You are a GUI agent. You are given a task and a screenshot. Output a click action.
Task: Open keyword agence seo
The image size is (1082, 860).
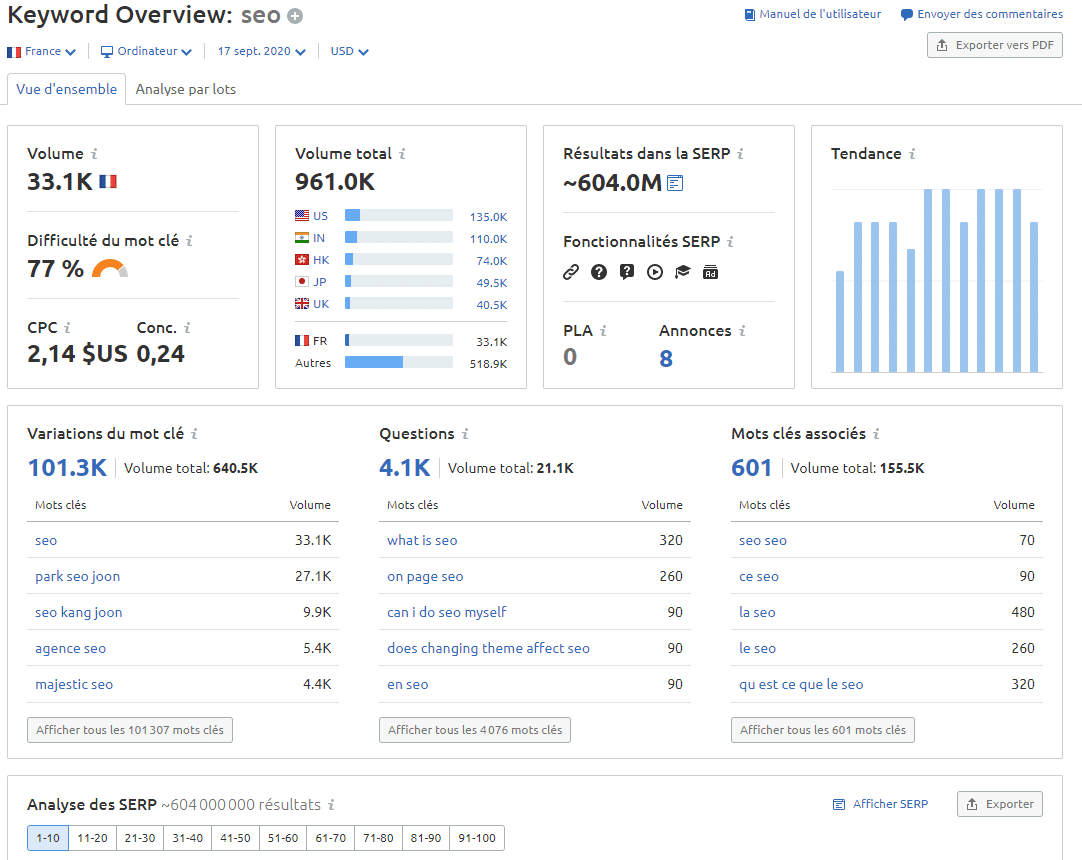70,648
